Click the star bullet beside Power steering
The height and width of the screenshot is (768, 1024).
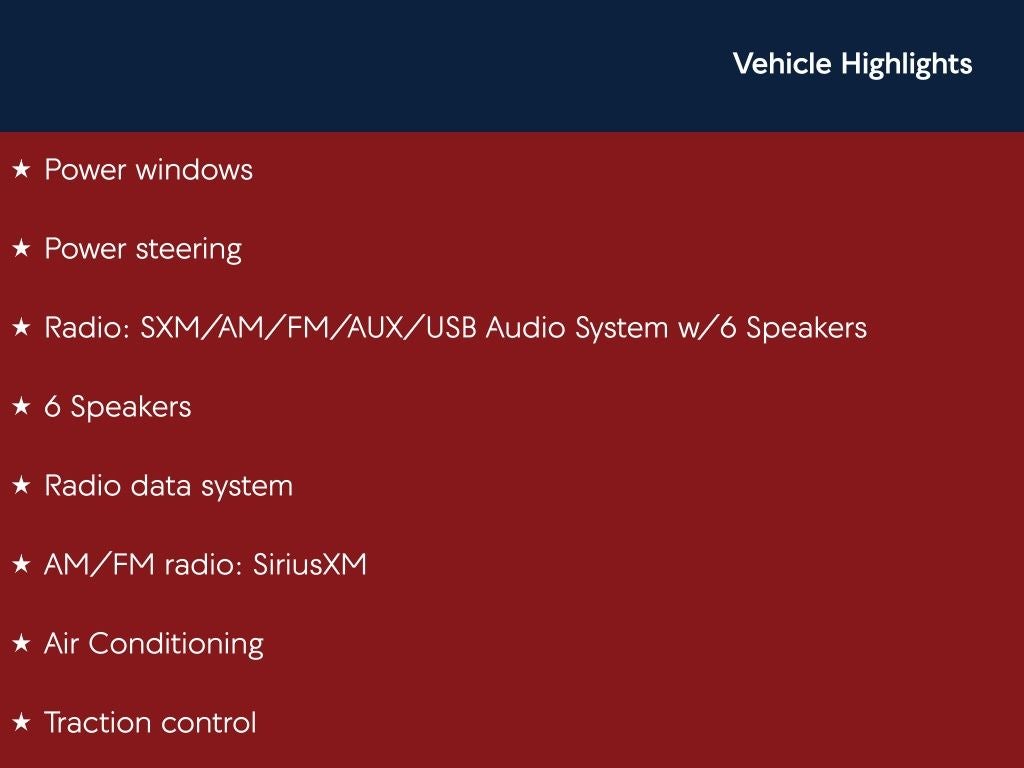[21, 249]
